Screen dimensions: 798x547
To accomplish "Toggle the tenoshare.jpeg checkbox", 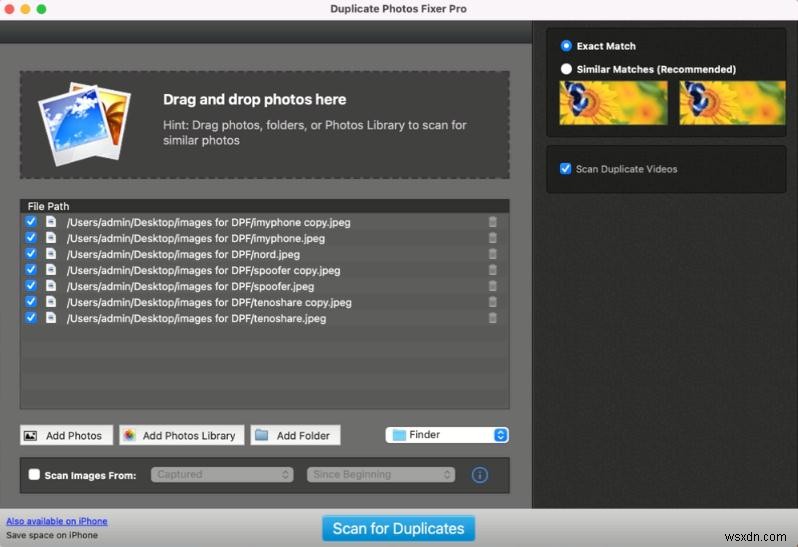I will click(x=31, y=318).
